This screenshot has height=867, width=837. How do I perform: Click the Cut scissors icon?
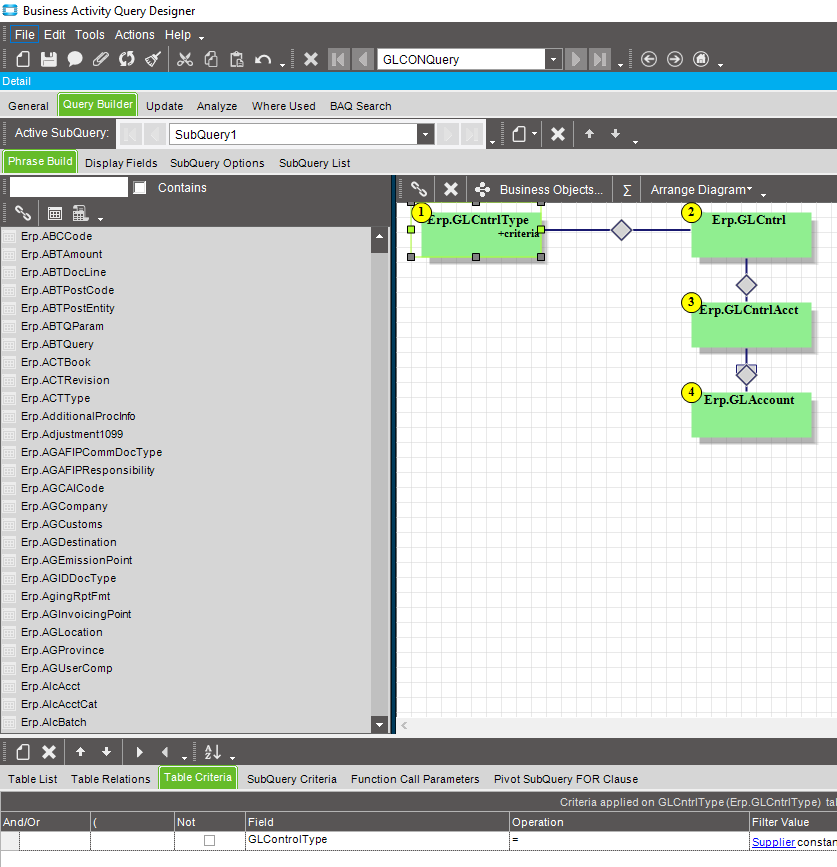185,59
